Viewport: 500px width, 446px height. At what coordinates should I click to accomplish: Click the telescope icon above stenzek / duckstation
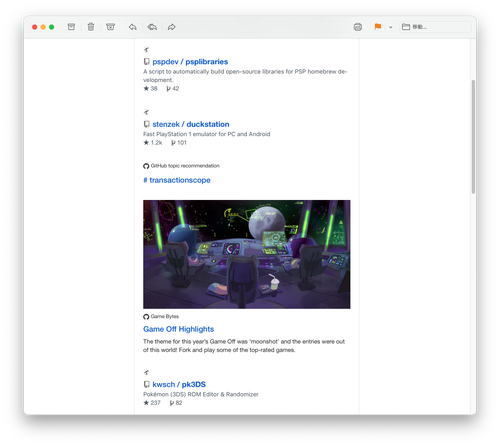coord(146,112)
